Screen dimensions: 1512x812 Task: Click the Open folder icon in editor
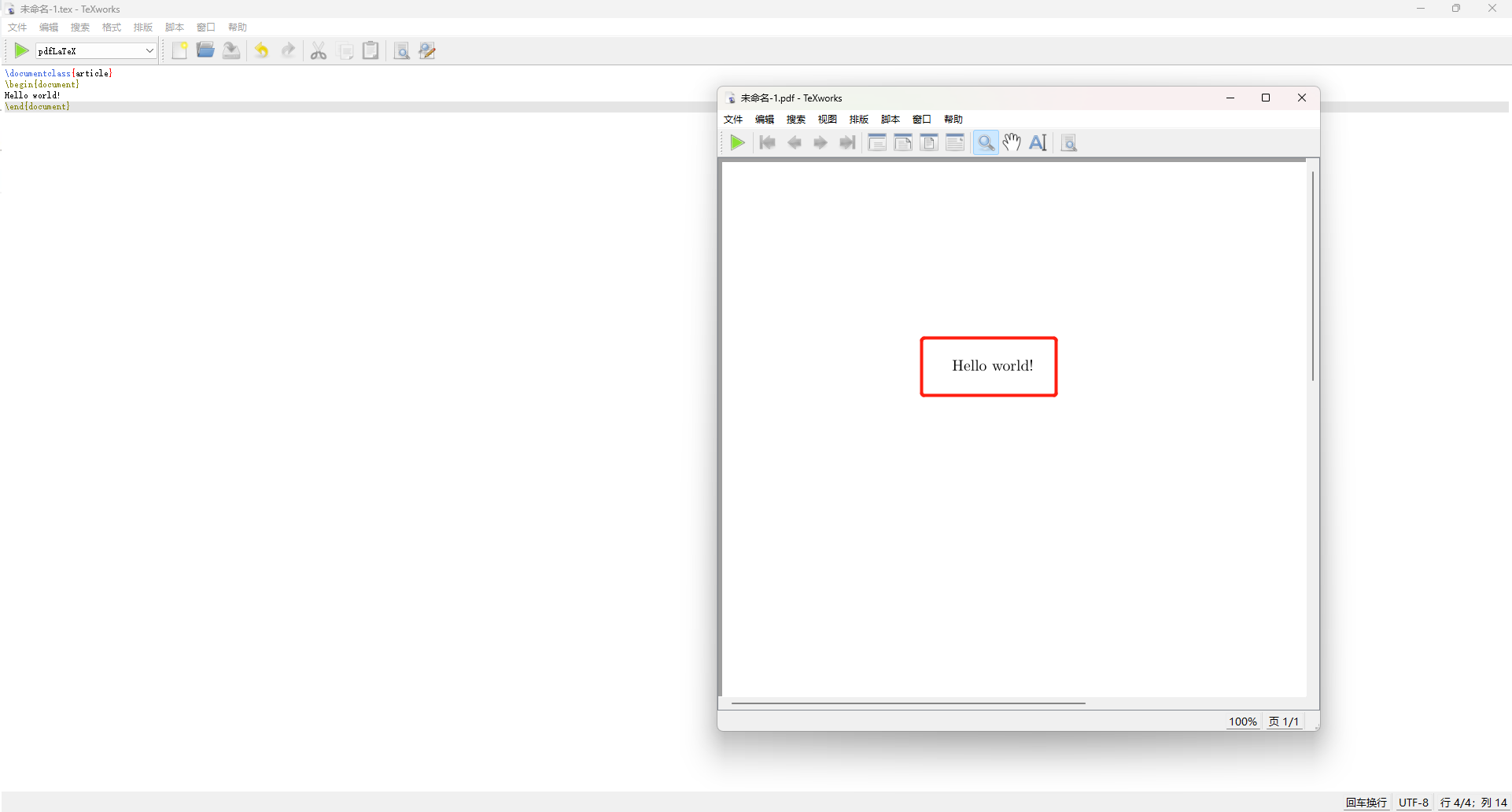pos(205,51)
